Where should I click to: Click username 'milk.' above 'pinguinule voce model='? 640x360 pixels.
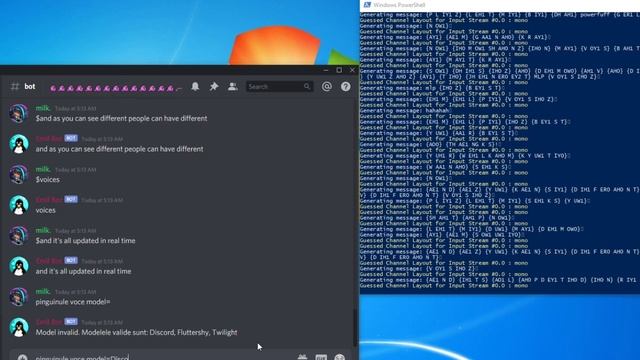pos(43,291)
